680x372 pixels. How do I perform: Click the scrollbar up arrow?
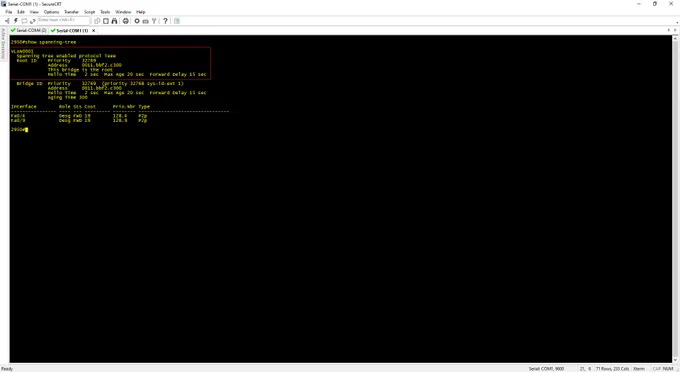coord(675,39)
